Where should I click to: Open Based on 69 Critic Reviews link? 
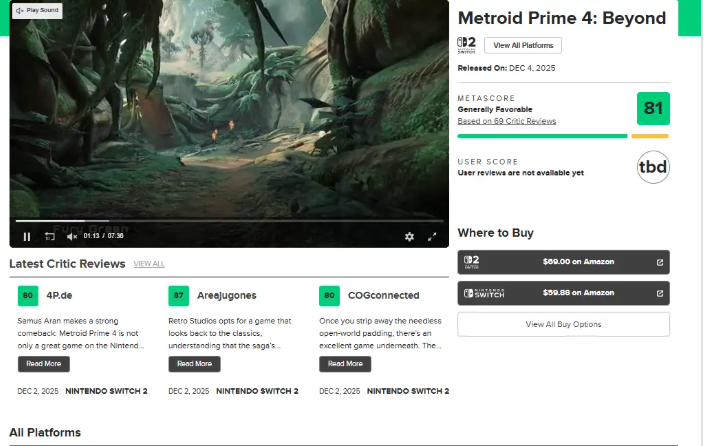[x=506, y=121]
